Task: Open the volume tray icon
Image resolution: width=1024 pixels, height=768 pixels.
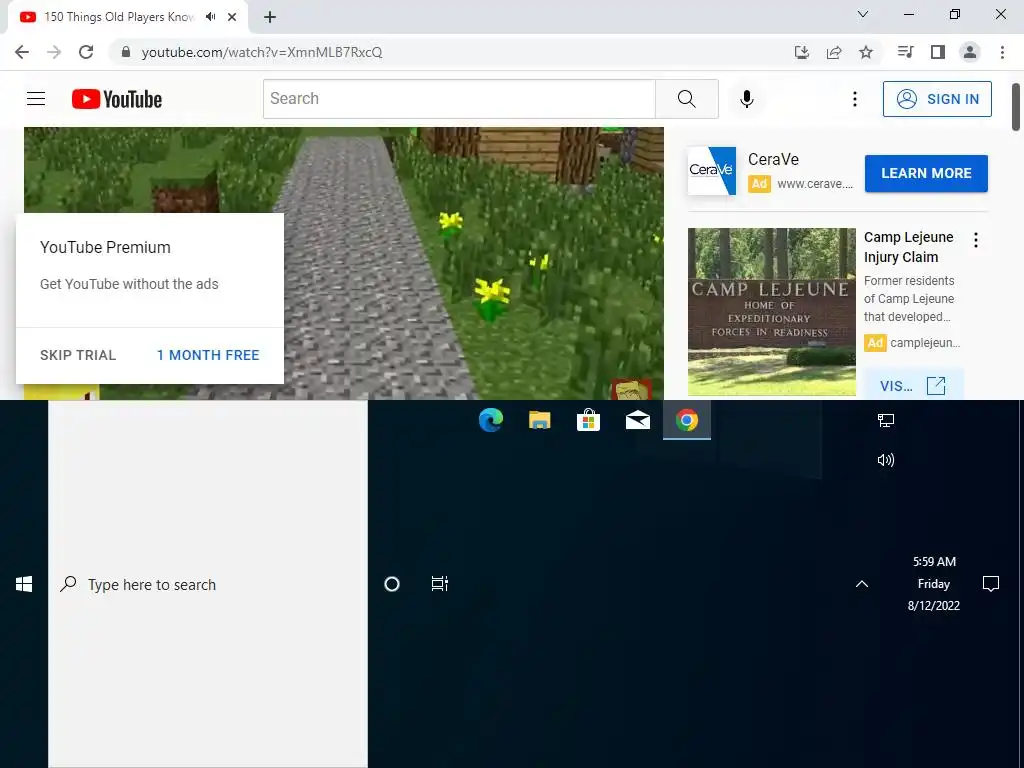Action: point(886,460)
